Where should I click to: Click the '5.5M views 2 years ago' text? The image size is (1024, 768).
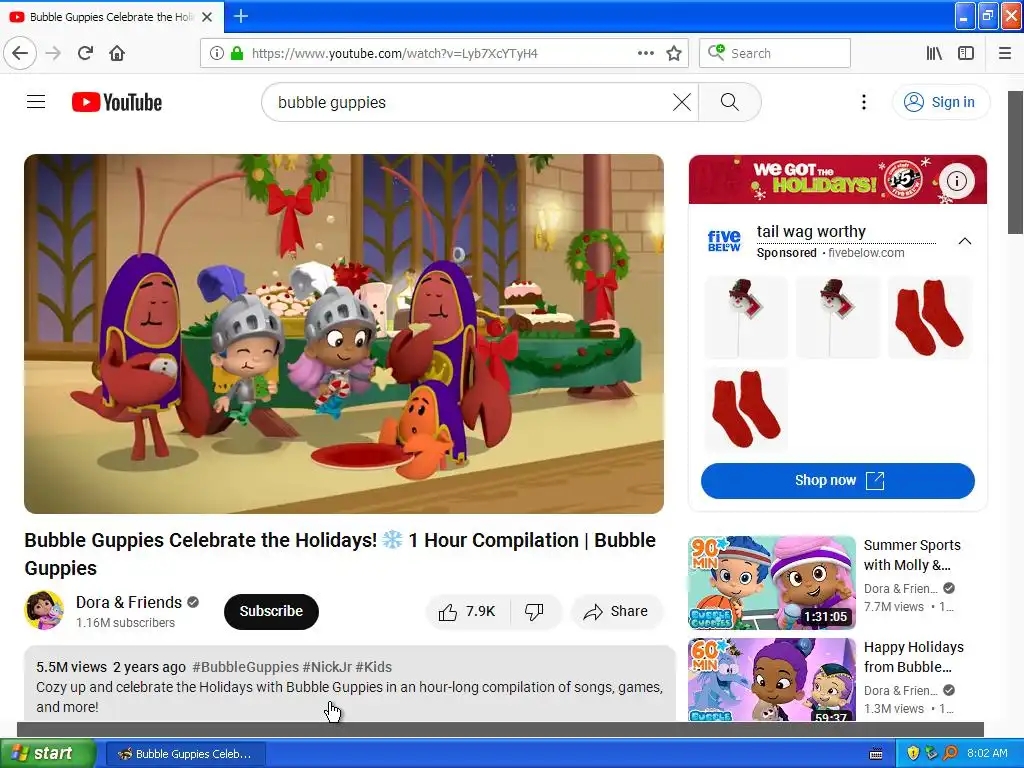point(111,667)
